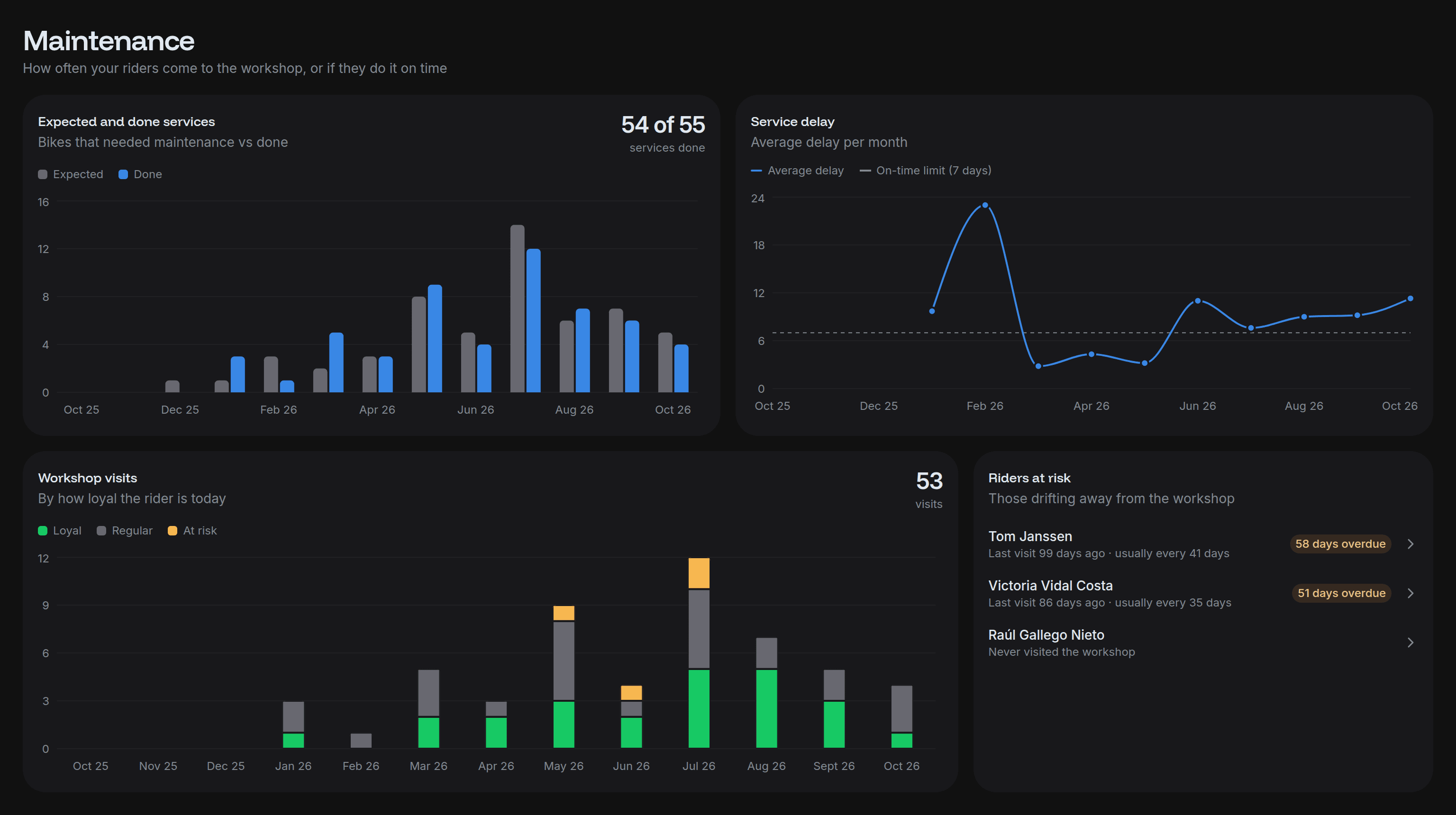Select the Tom Janssen rider name
Screen dimensions: 1456x815
tap(1030, 536)
